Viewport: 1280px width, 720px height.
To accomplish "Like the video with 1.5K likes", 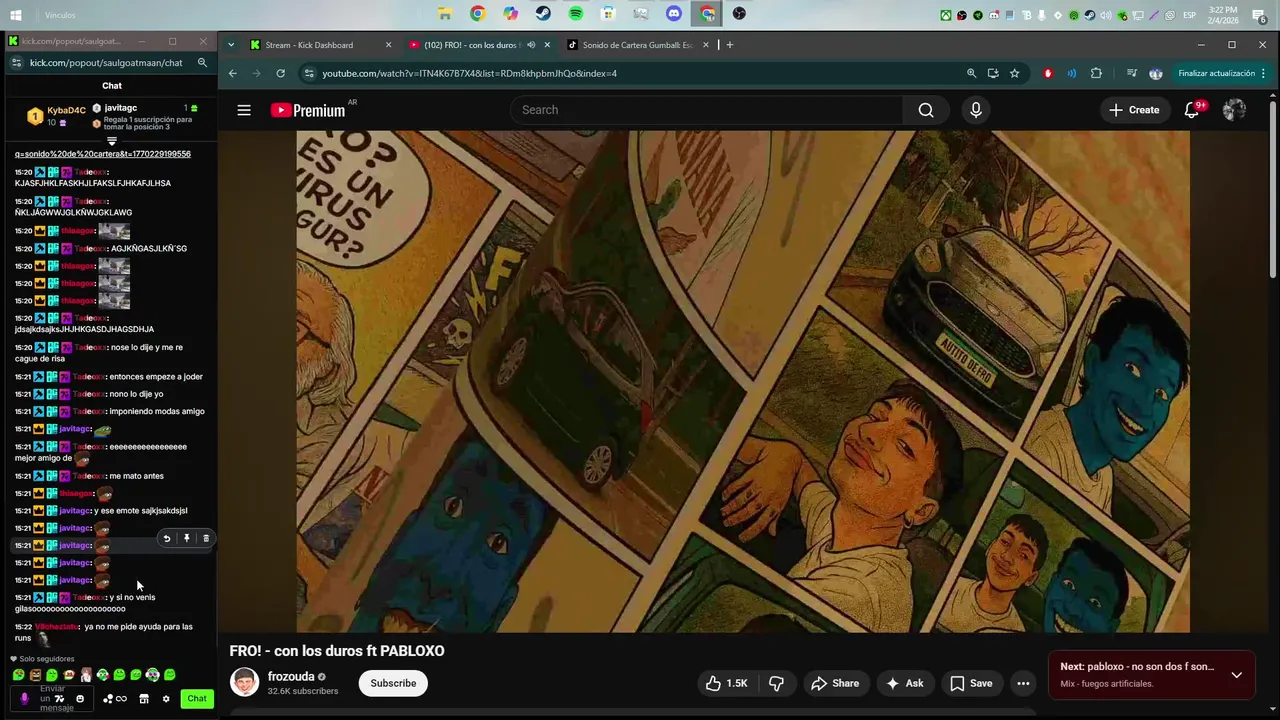I will click(x=726, y=683).
